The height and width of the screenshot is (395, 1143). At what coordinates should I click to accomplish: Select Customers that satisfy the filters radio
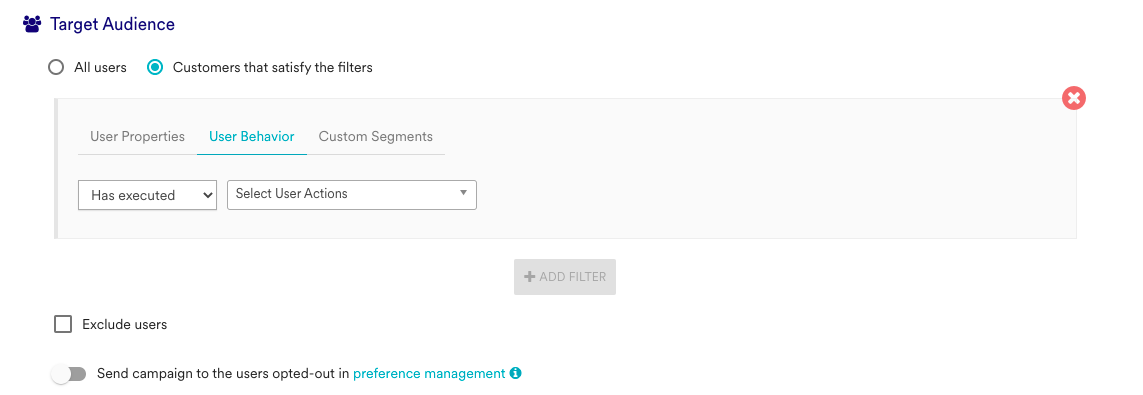(155, 67)
